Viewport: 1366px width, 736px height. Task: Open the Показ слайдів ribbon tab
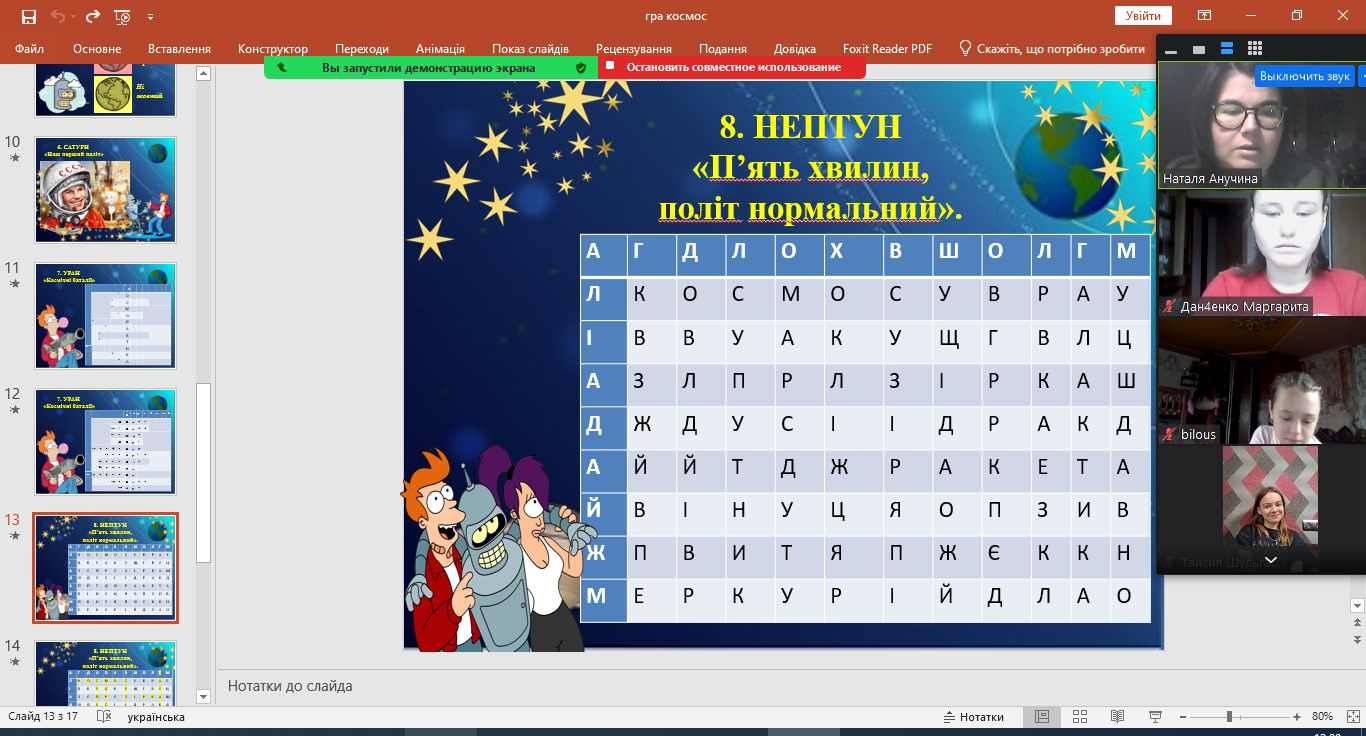click(x=530, y=48)
